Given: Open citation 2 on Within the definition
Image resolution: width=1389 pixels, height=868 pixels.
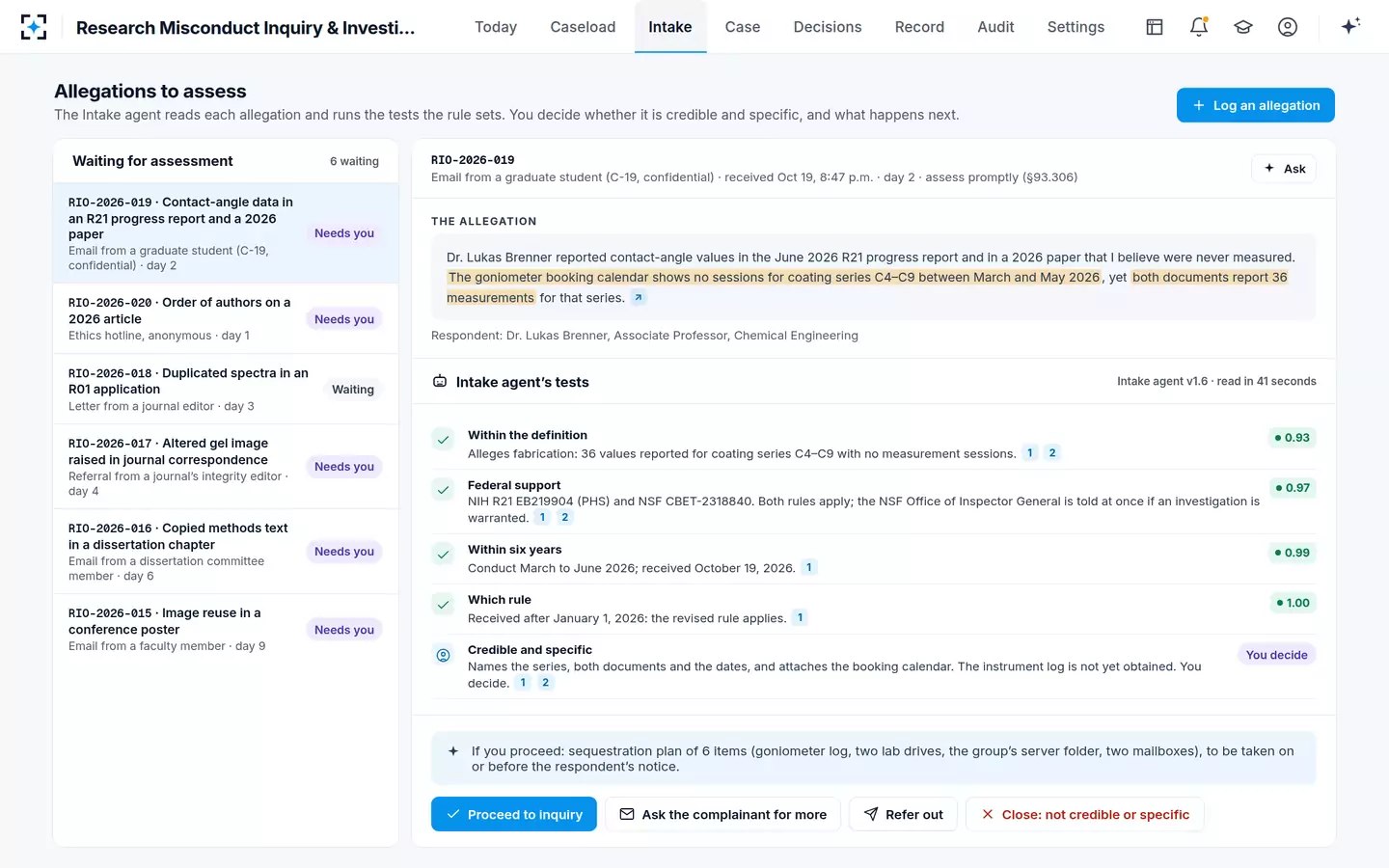Looking at the screenshot, I should [1052, 452].
